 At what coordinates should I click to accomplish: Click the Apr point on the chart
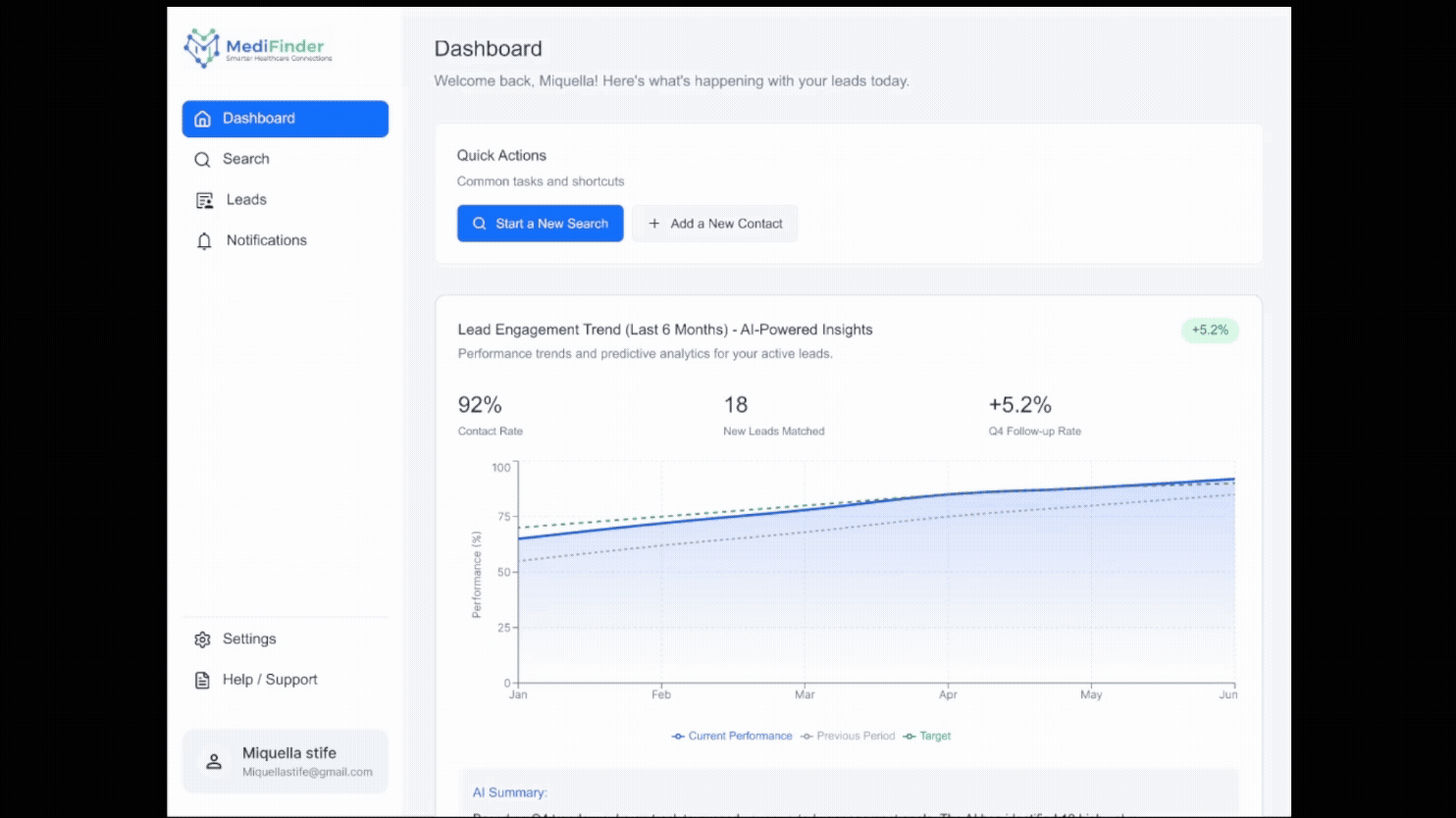click(x=948, y=494)
